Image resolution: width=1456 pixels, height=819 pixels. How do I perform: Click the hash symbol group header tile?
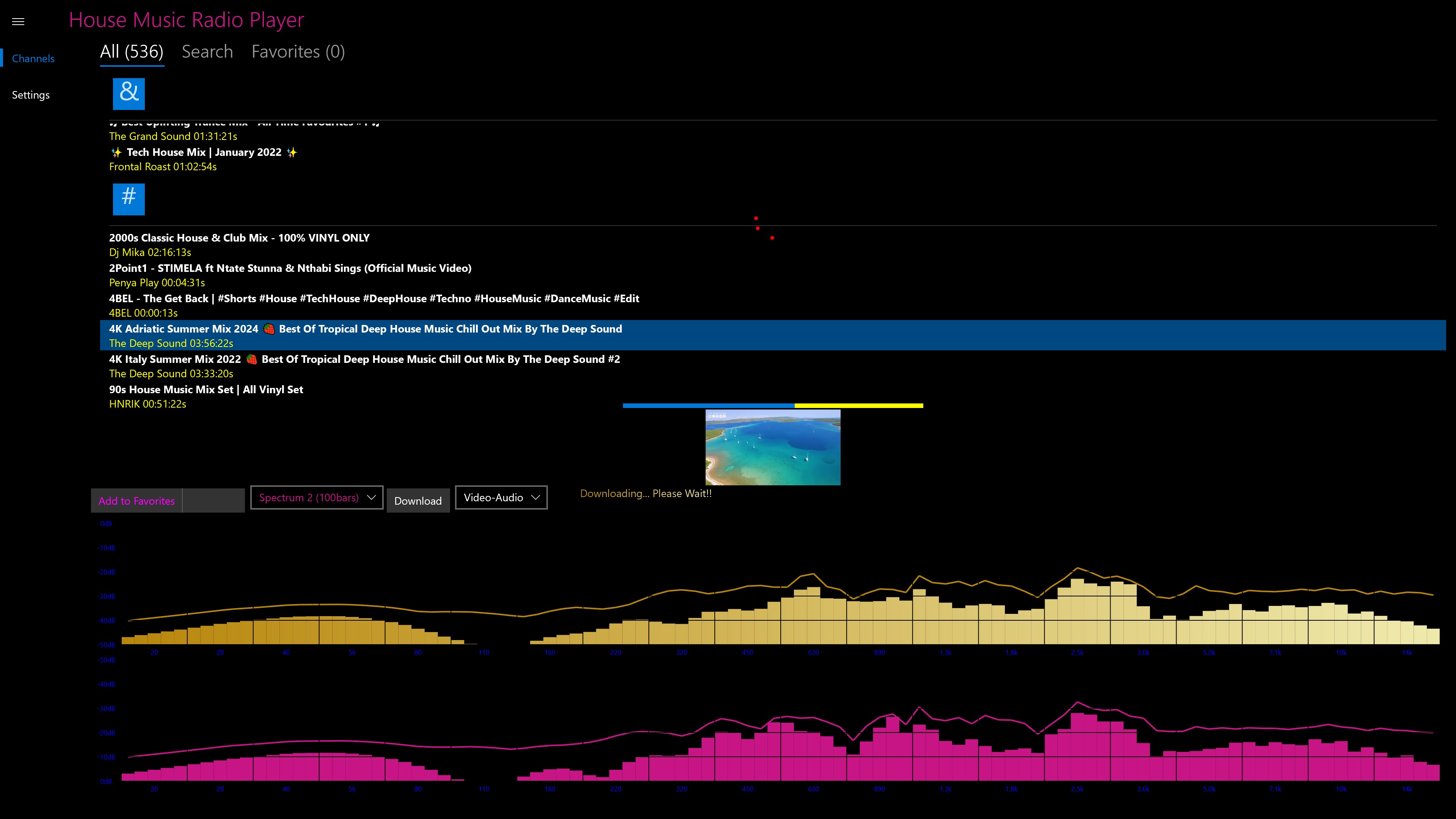tap(128, 199)
